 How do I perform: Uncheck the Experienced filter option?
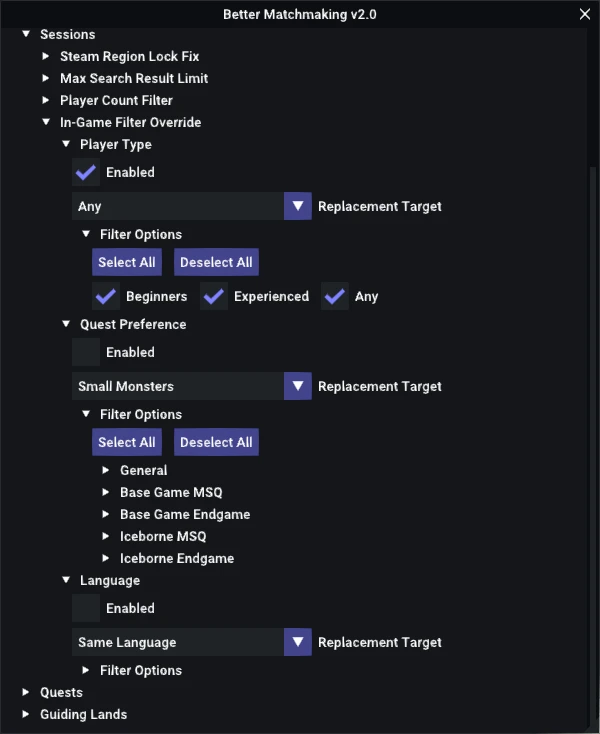point(214,296)
